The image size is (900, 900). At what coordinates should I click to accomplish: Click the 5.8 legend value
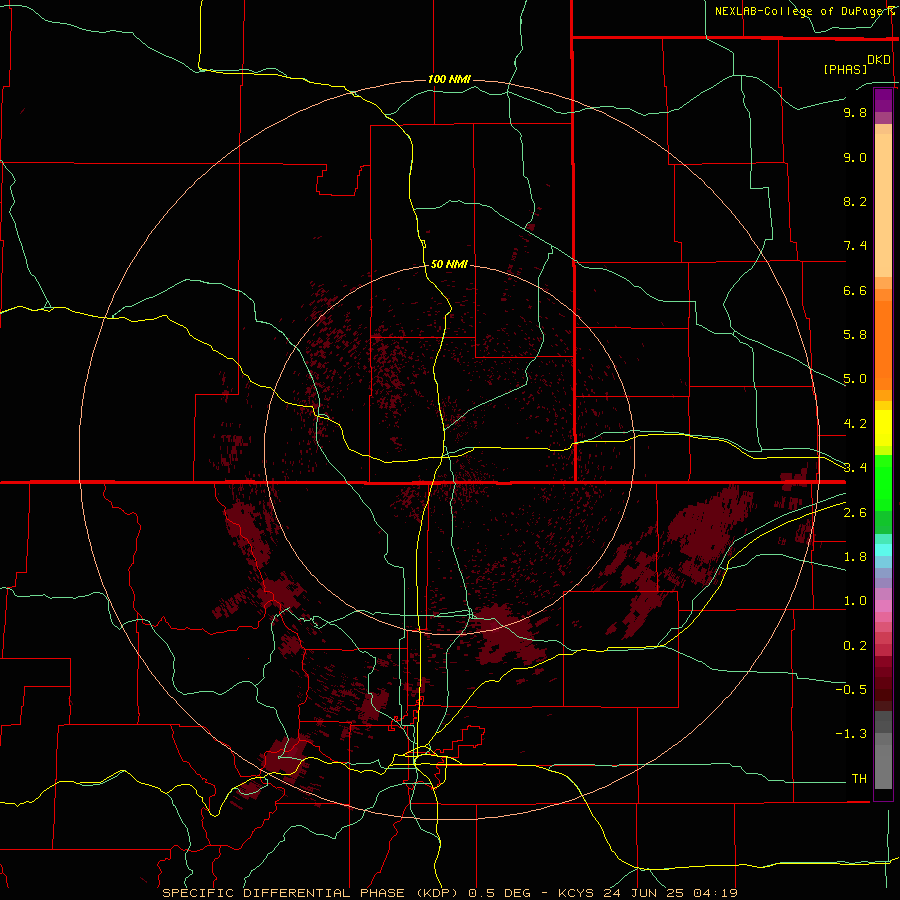[855, 335]
